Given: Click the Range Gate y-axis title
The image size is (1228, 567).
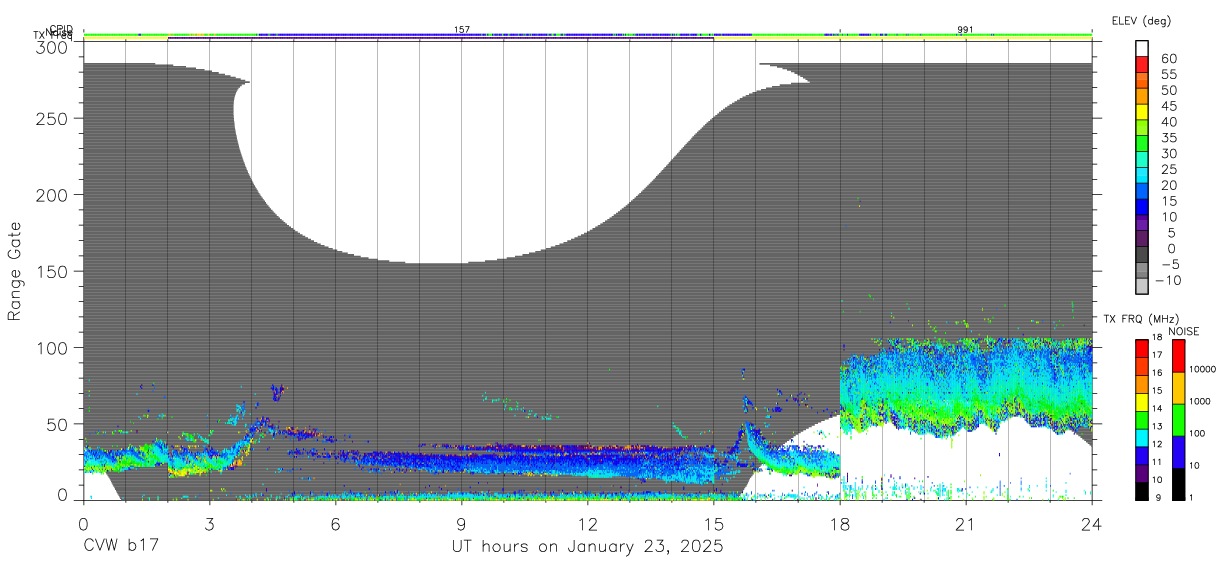Looking at the screenshot, I should (x=15, y=270).
